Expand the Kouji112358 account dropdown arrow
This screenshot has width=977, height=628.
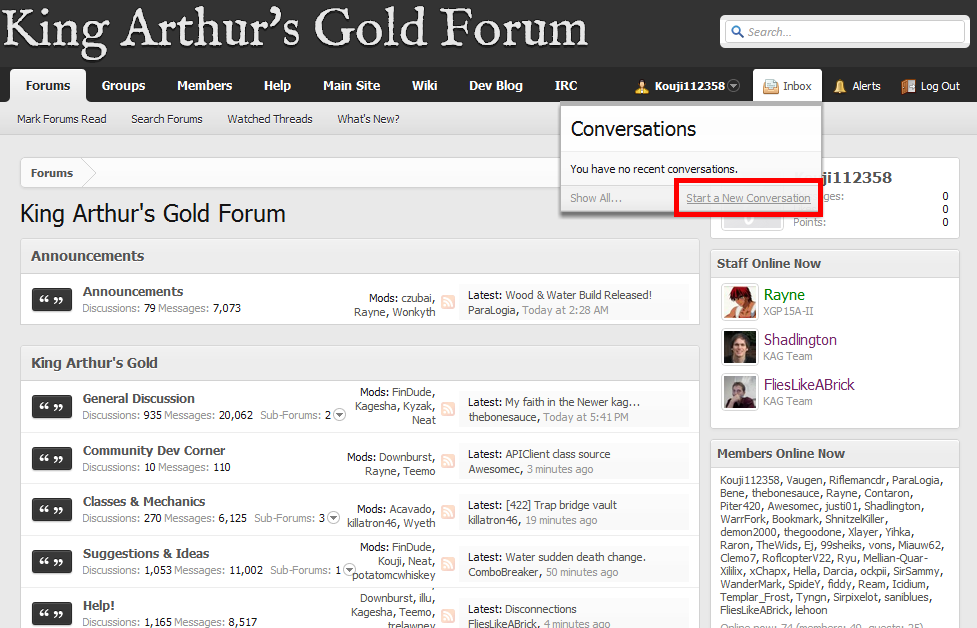pos(734,87)
